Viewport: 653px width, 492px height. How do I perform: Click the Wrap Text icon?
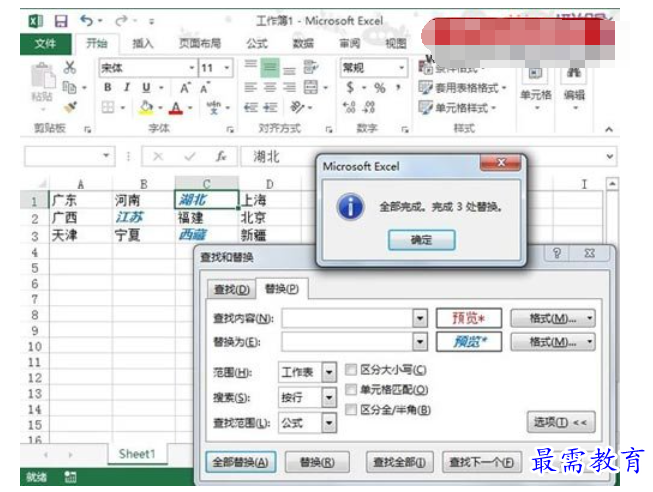point(311,67)
